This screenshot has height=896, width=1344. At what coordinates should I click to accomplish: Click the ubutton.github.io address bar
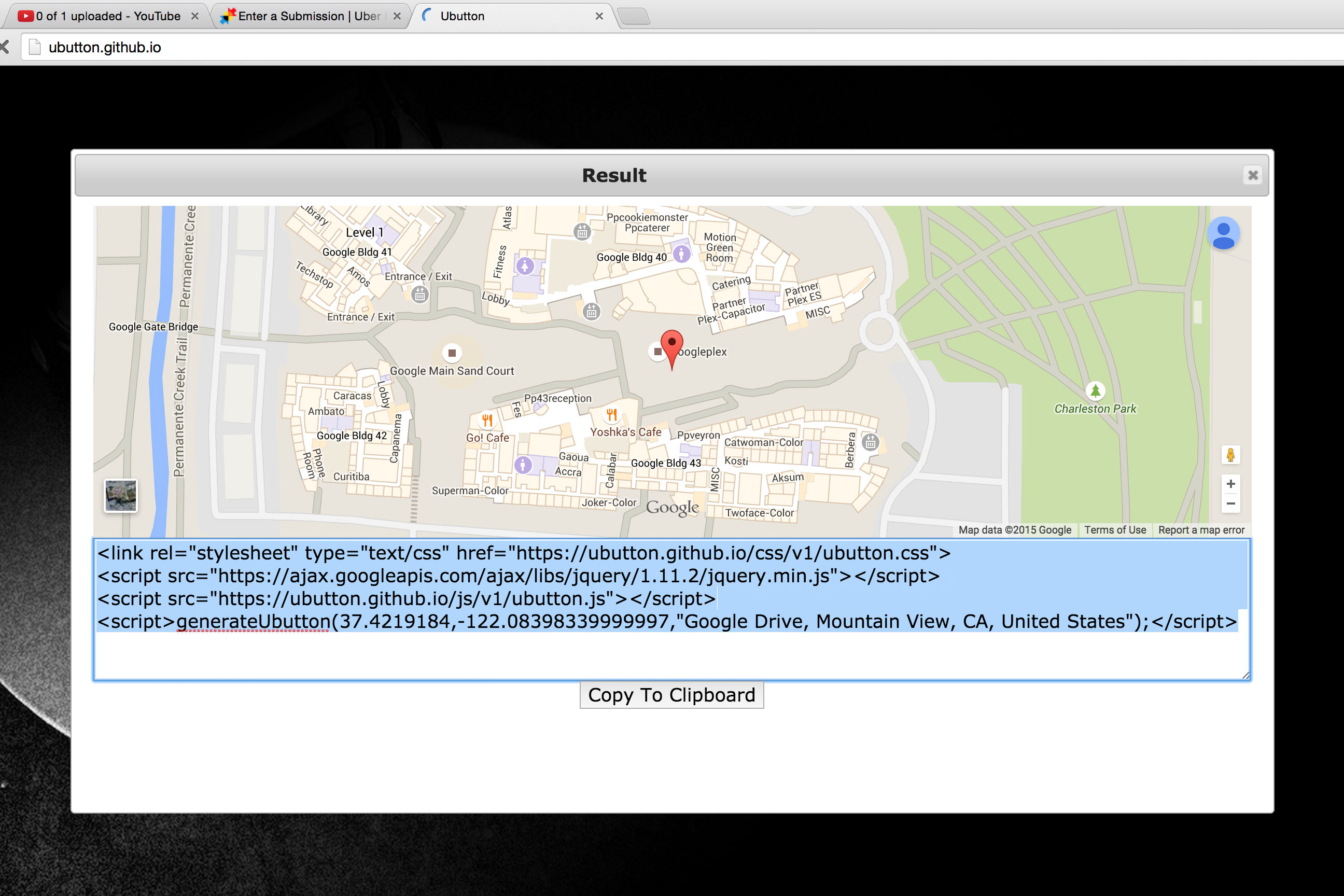105,47
